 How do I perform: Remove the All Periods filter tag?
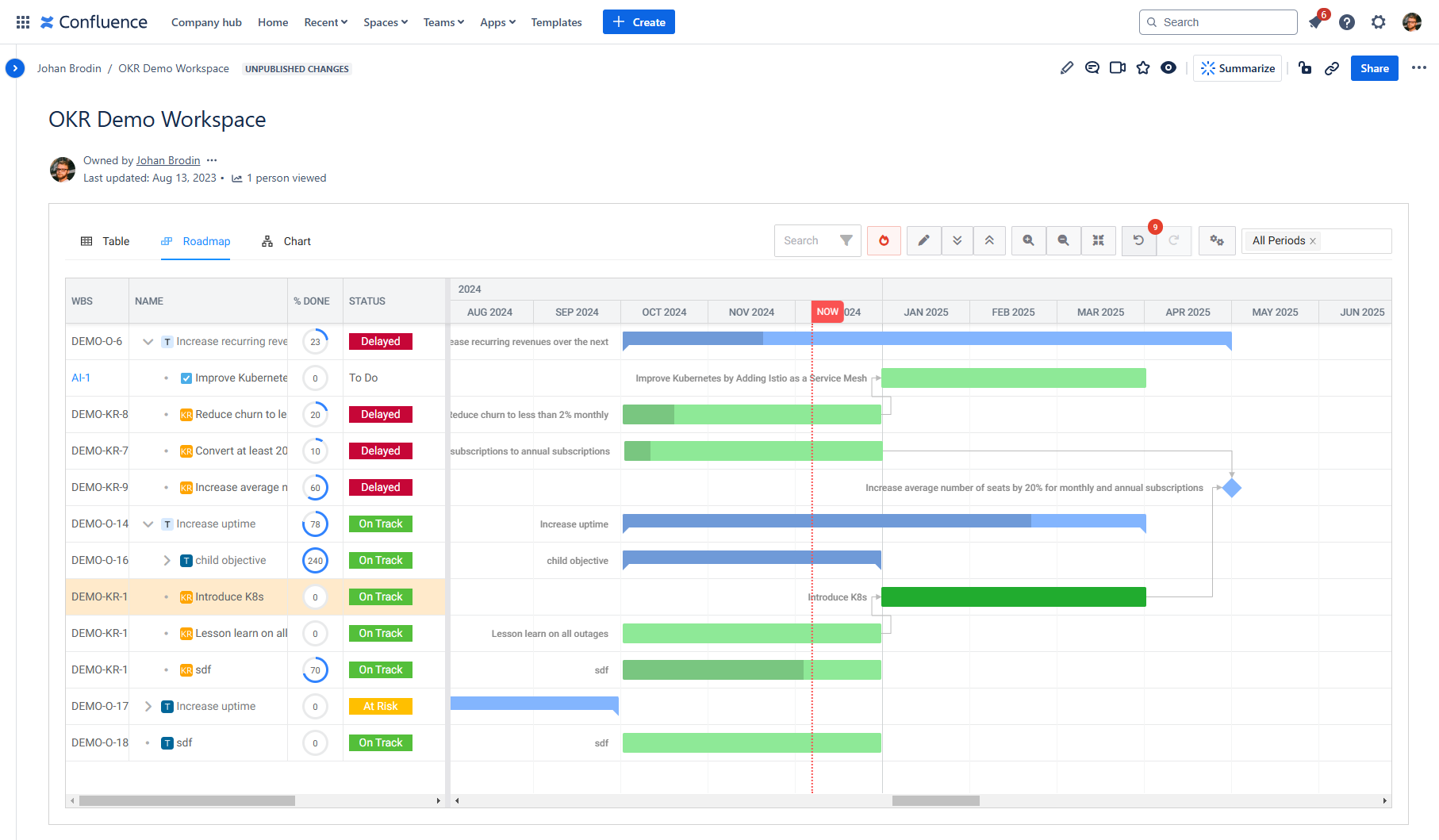1313,241
